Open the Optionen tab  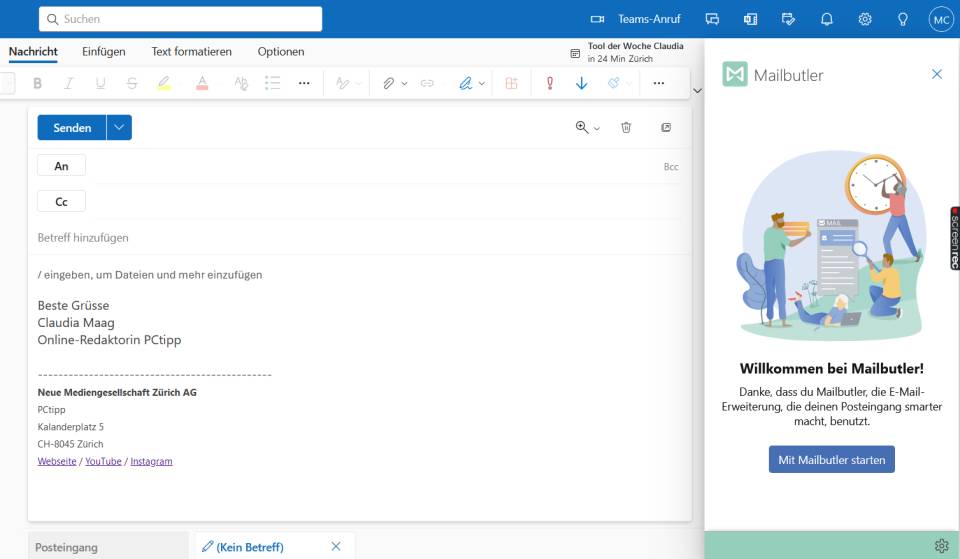click(281, 51)
